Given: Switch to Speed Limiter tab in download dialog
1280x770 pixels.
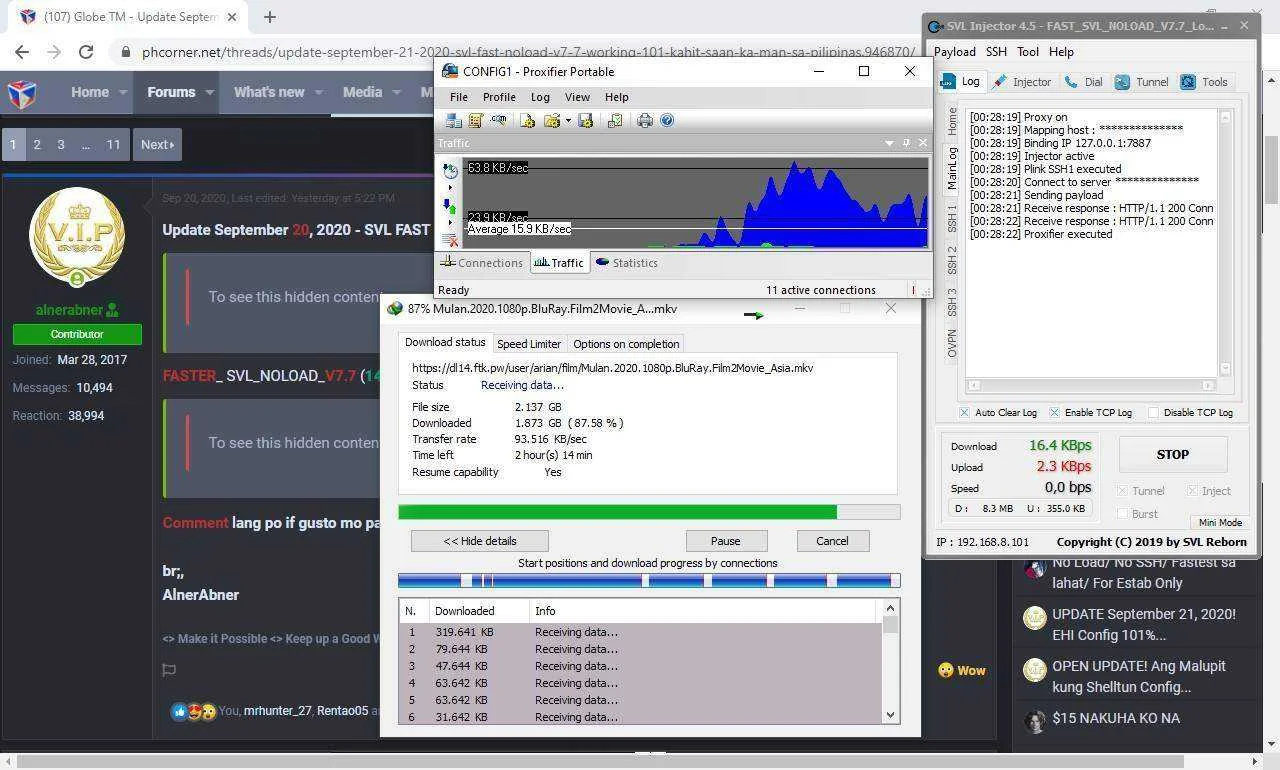Looking at the screenshot, I should tap(529, 344).
